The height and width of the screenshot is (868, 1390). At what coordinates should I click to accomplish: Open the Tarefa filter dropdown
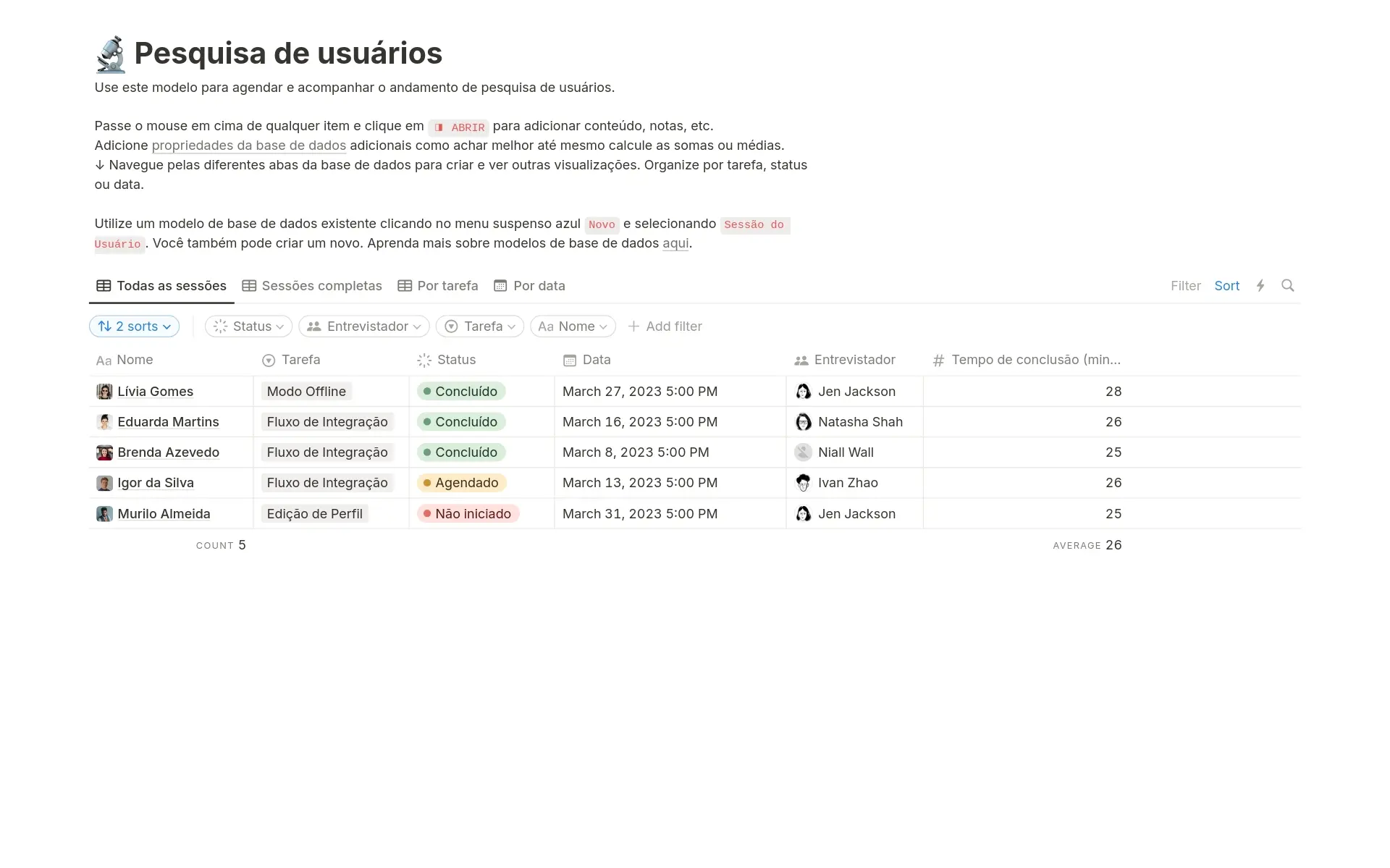(x=479, y=326)
